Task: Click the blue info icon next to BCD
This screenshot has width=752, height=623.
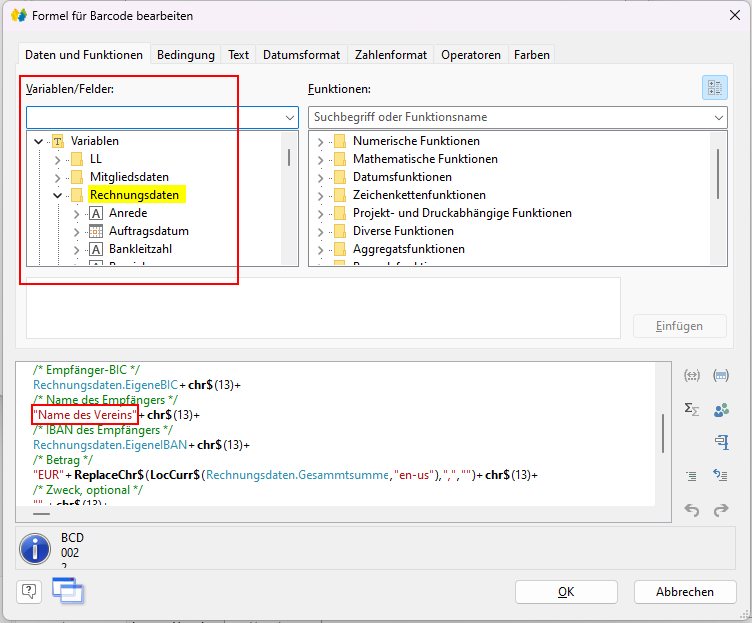Action: pos(36,549)
